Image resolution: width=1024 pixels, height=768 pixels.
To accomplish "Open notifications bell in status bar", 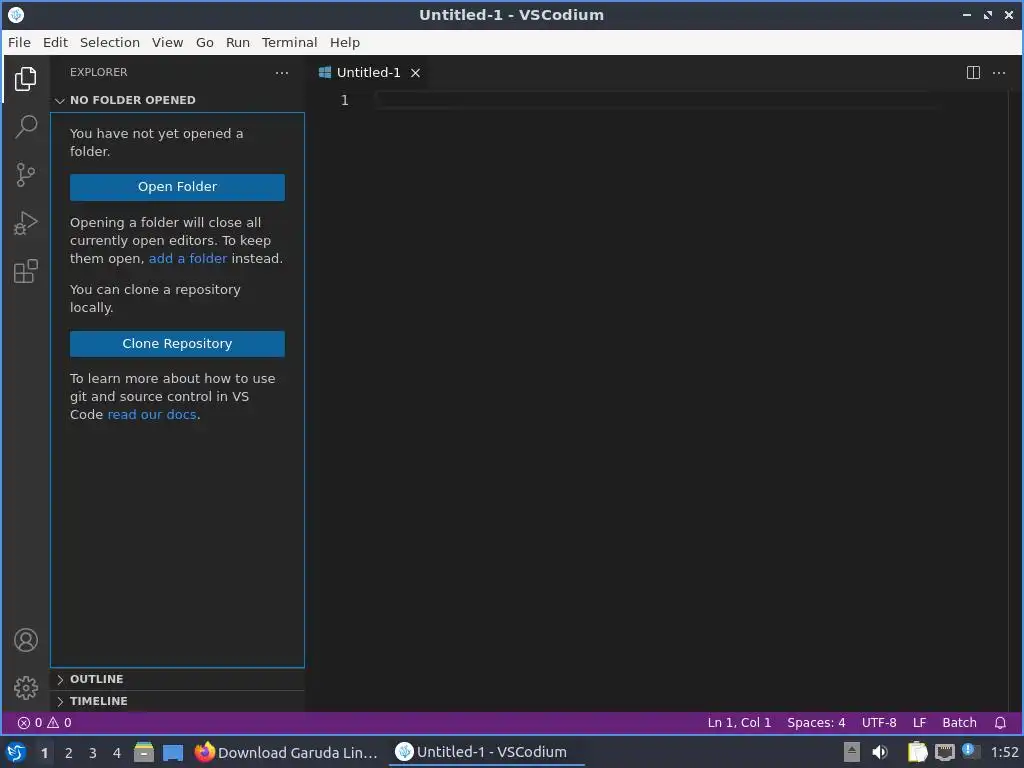I will click(x=1000, y=723).
